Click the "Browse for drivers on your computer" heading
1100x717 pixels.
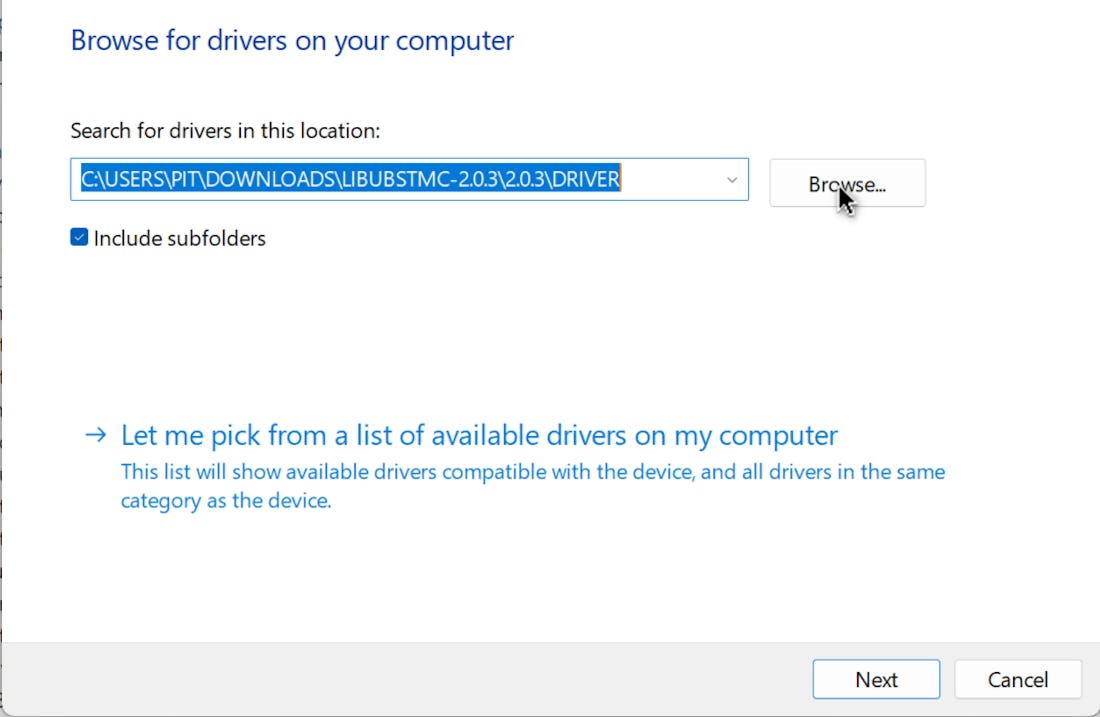click(292, 41)
